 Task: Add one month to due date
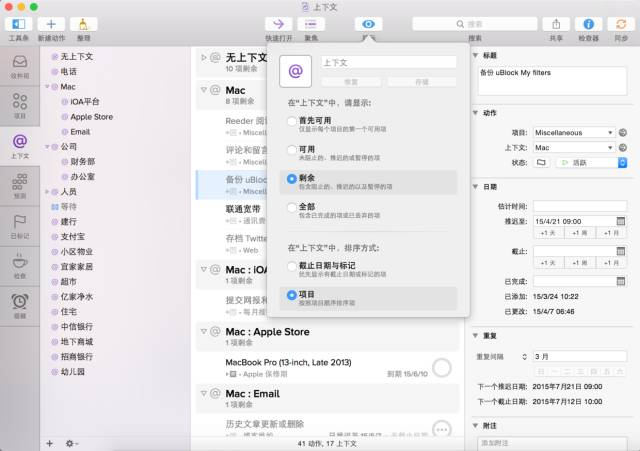tap(611, 263)
